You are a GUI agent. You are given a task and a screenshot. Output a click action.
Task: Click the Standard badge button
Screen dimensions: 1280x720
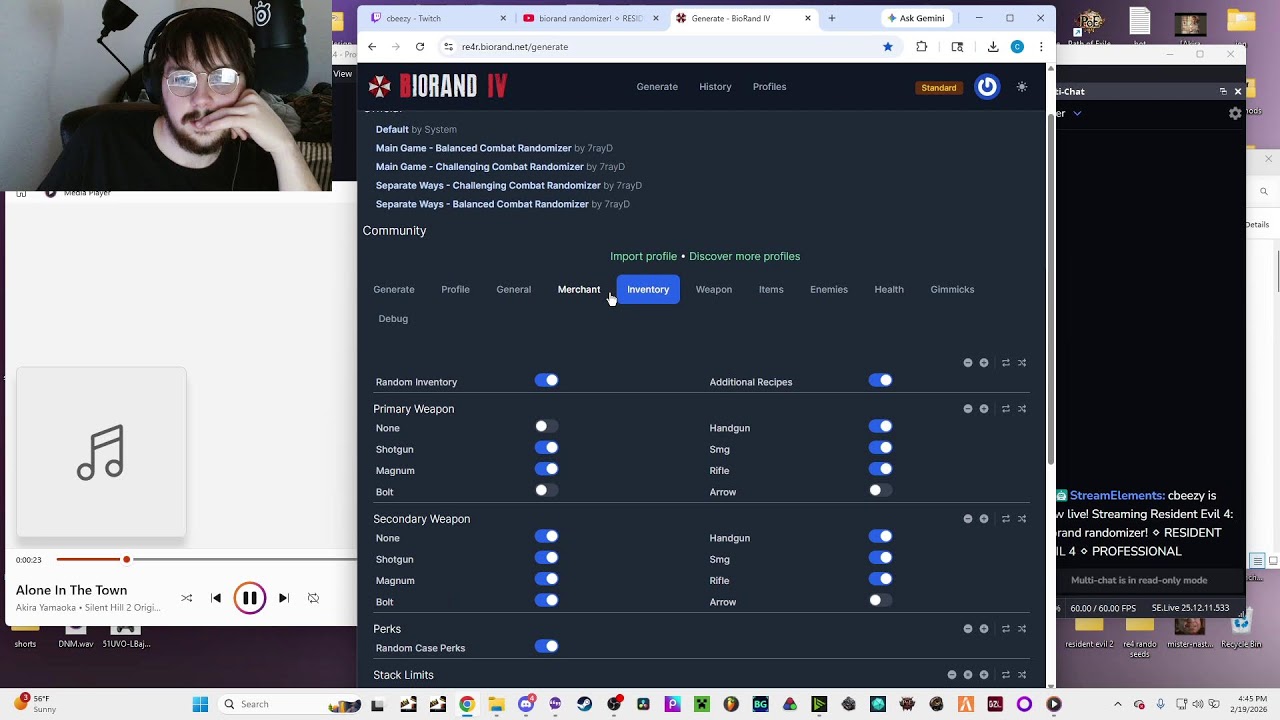pyautogui.click(x=939, y=88)
